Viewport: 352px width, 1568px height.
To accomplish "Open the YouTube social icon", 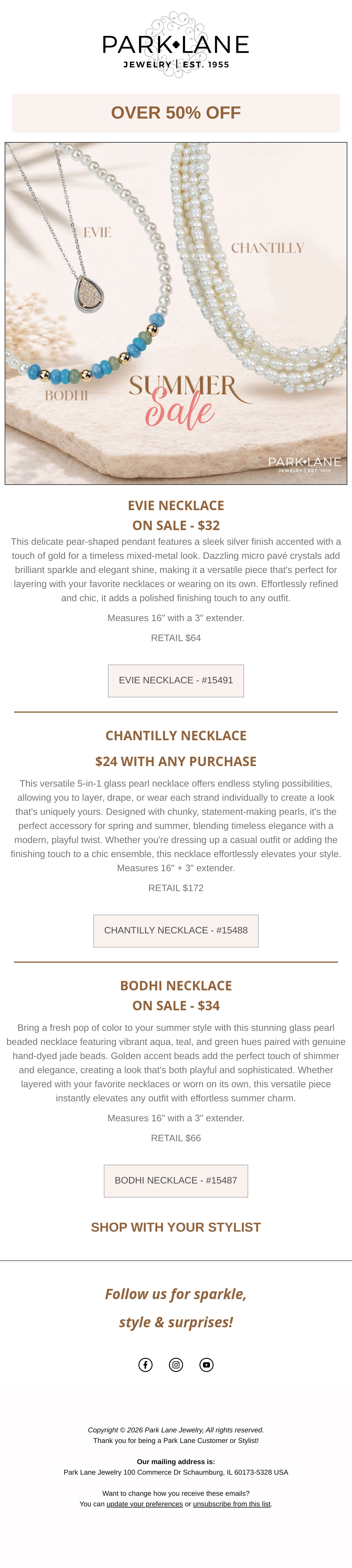I will point(207,1365).
